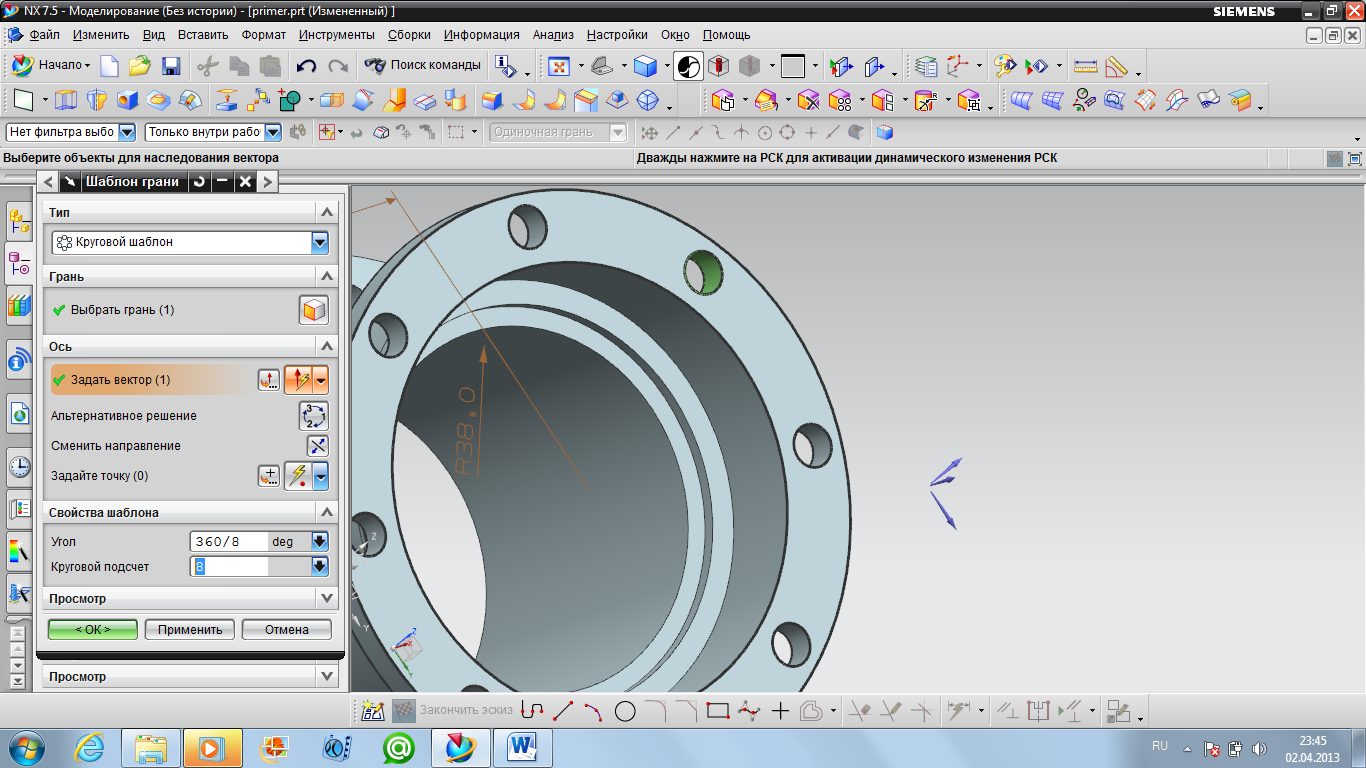This screenshot has height=768, width=1366.
Task: Switch to Microsoft Word in the taskbar
Action: pyautogui.click(x=523, y=747)
